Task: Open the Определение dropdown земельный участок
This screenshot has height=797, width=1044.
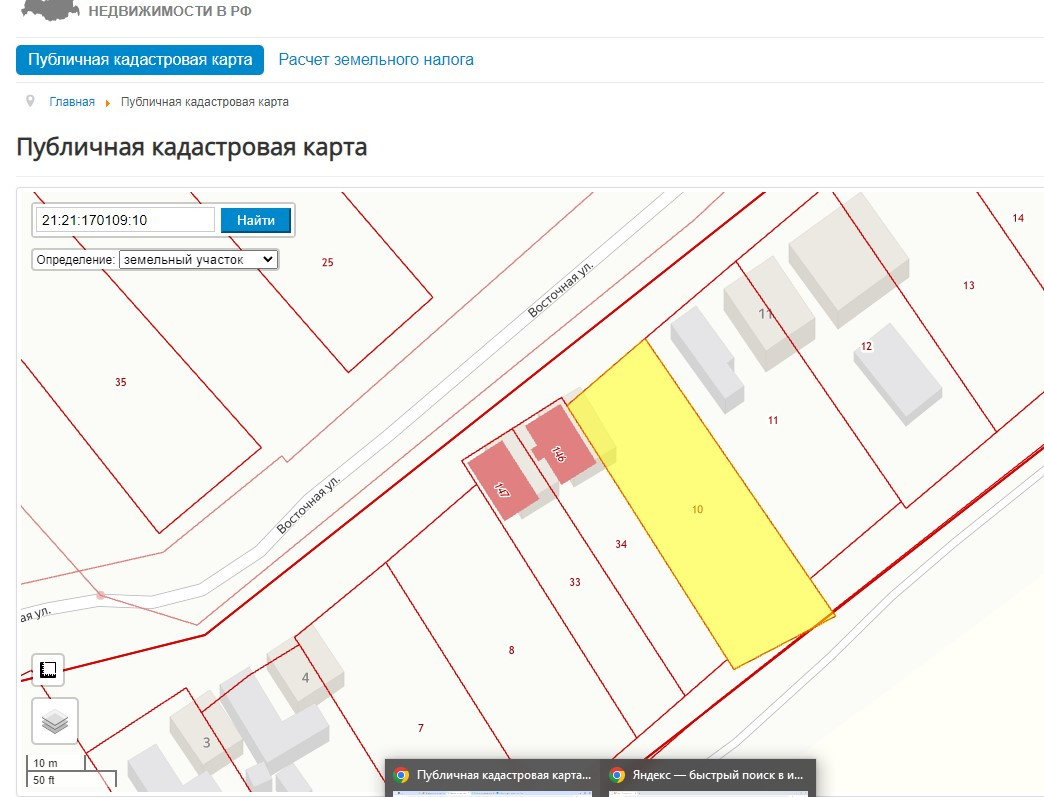Action: 198,260
